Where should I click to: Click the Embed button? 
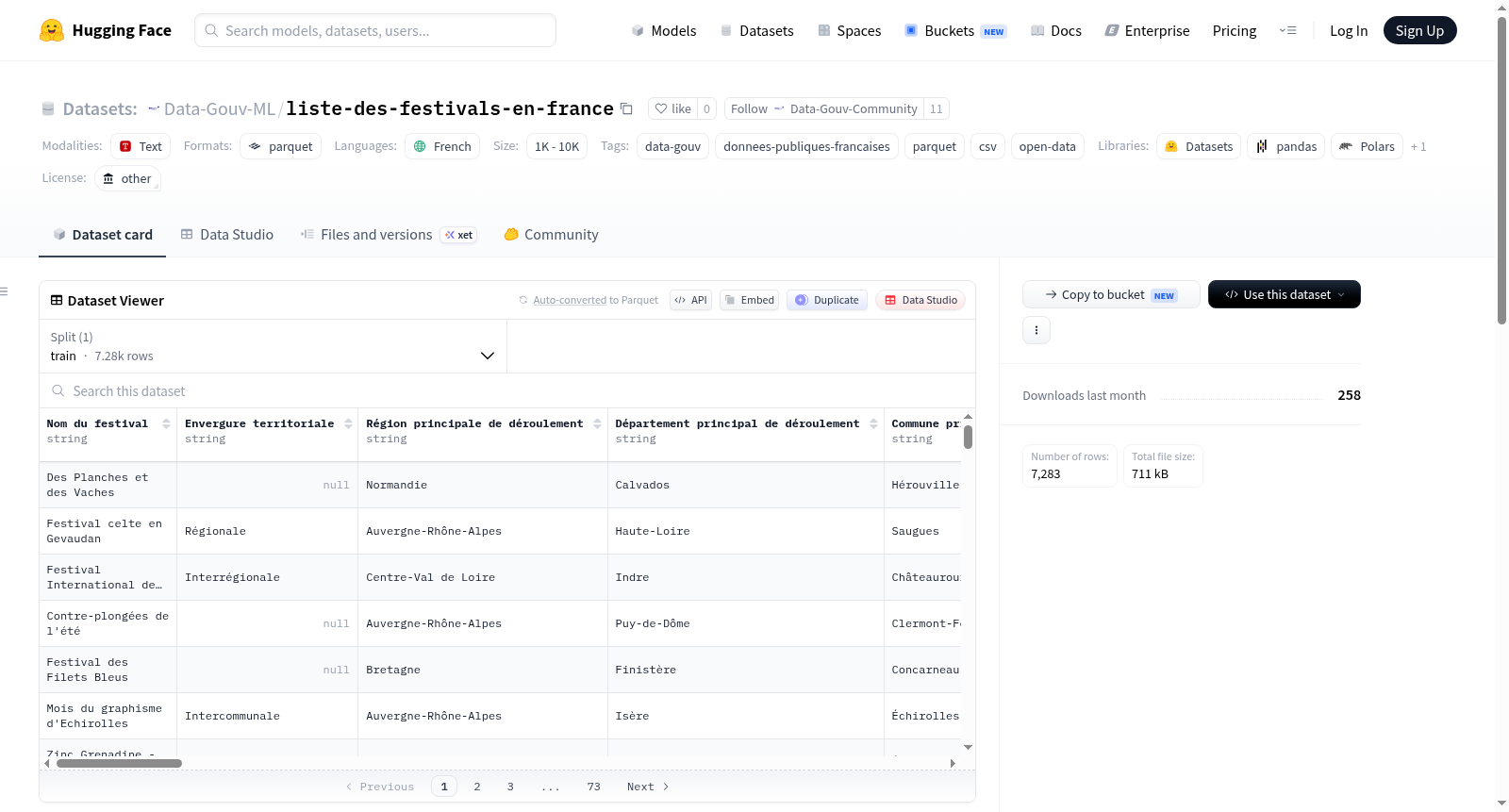(749, 300)
